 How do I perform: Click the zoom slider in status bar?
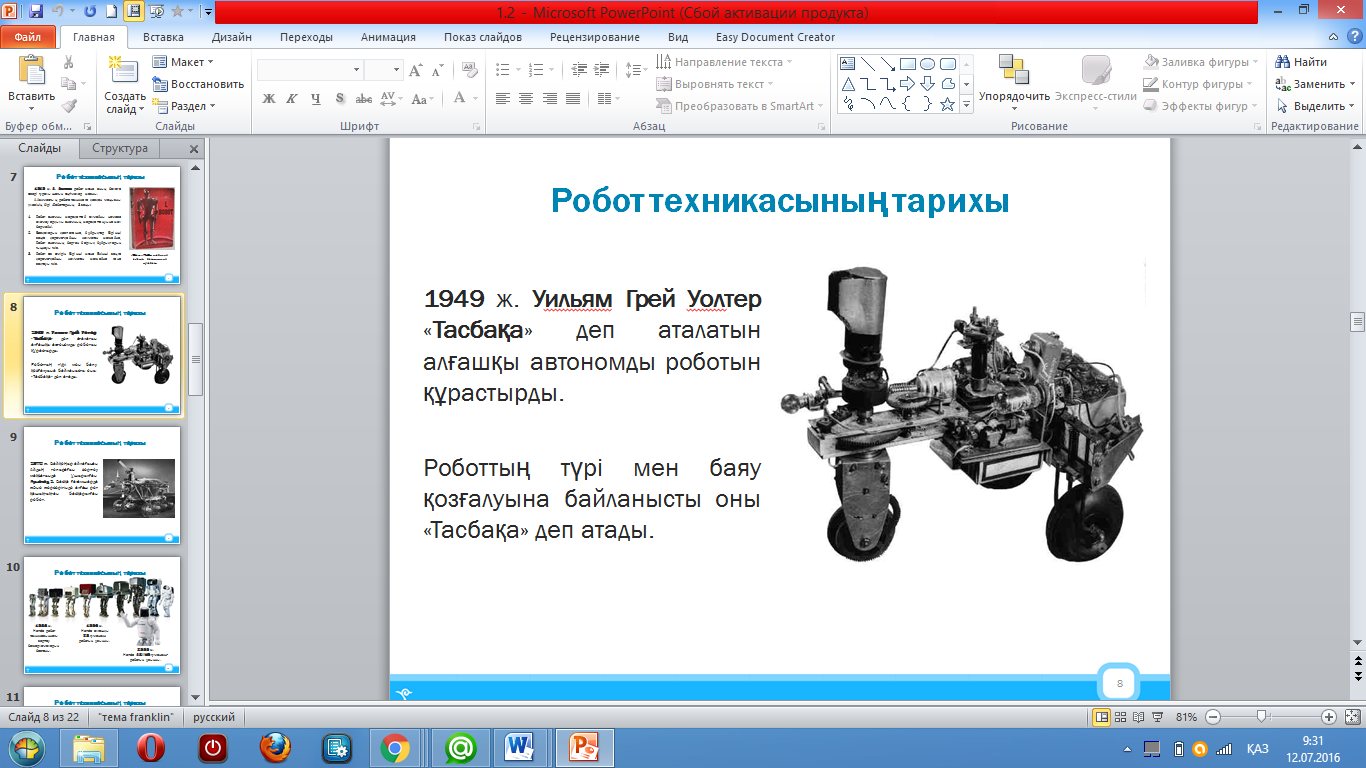(1262, 717)
